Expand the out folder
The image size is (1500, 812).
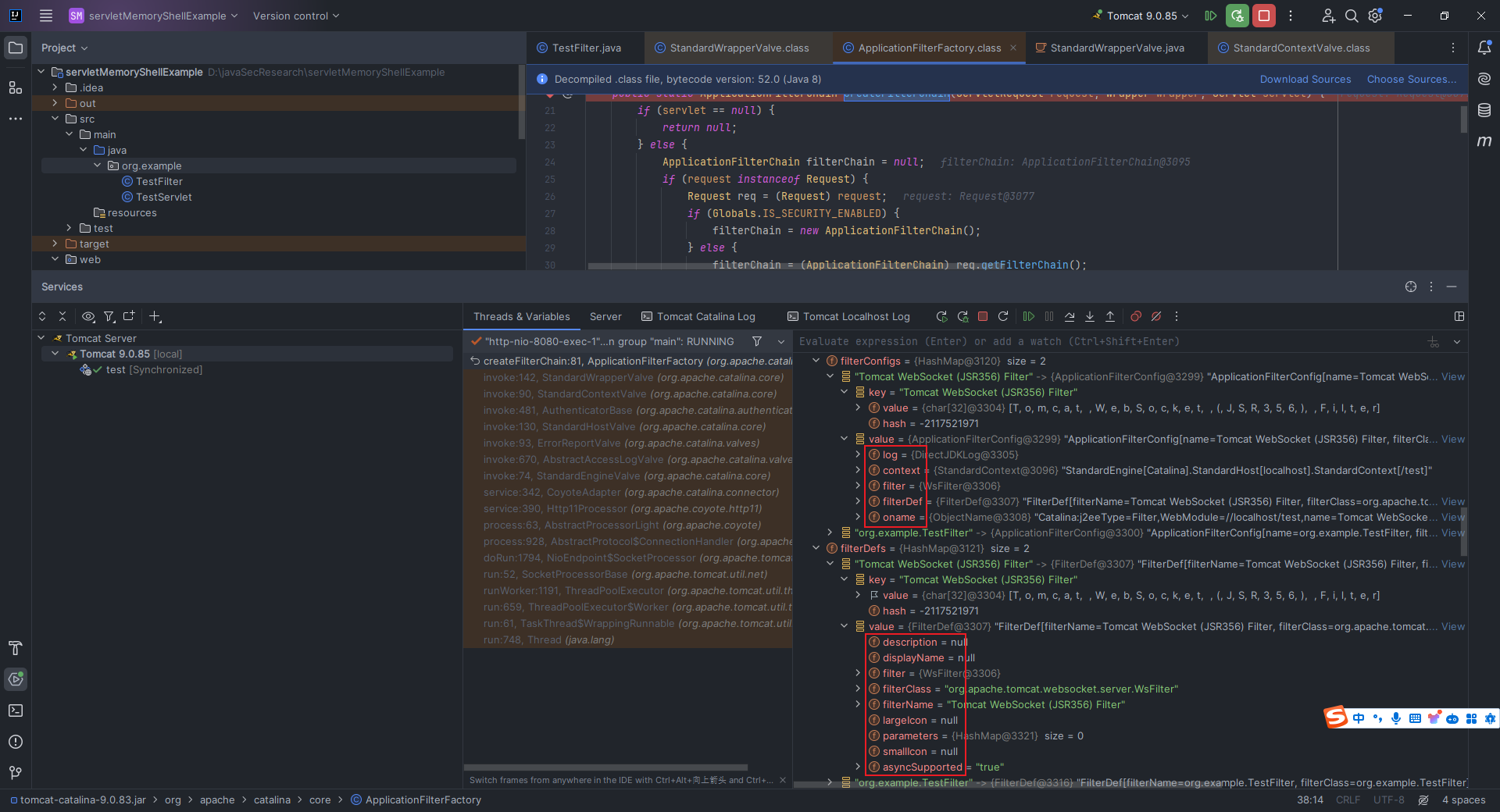(x=55, y=103)
